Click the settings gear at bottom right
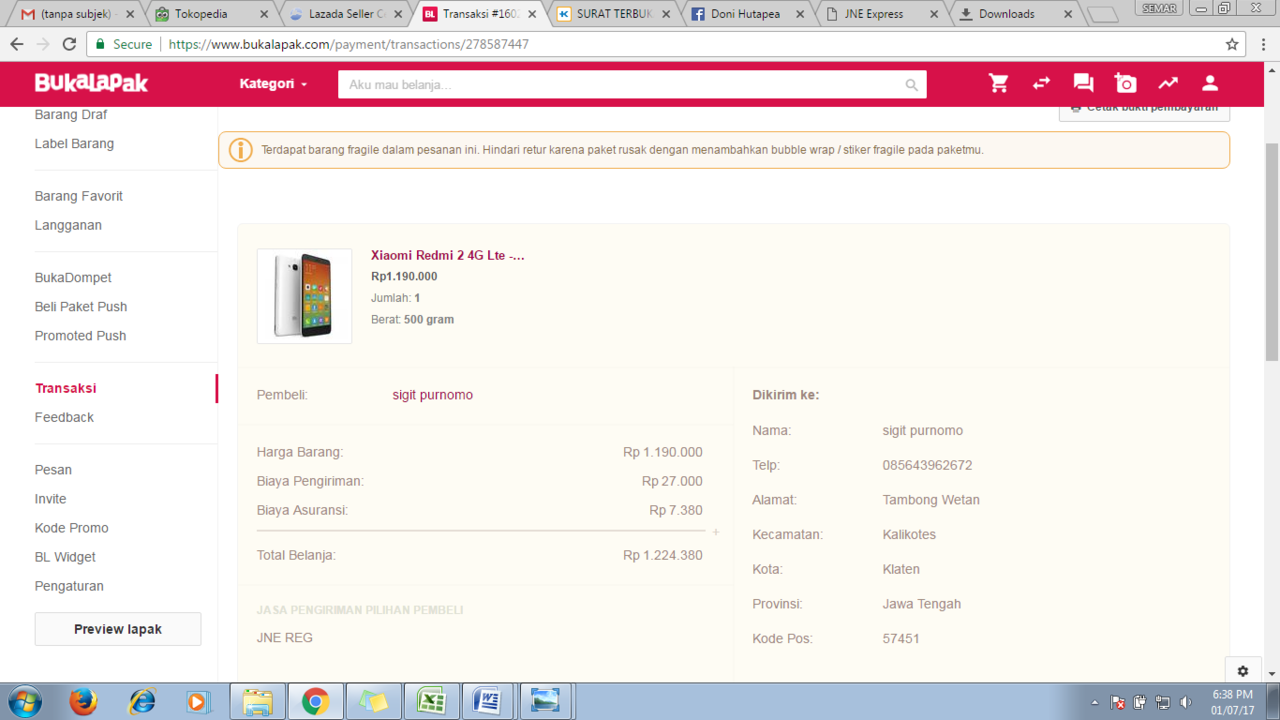The image size is (1280, 720). point(1242,671)
